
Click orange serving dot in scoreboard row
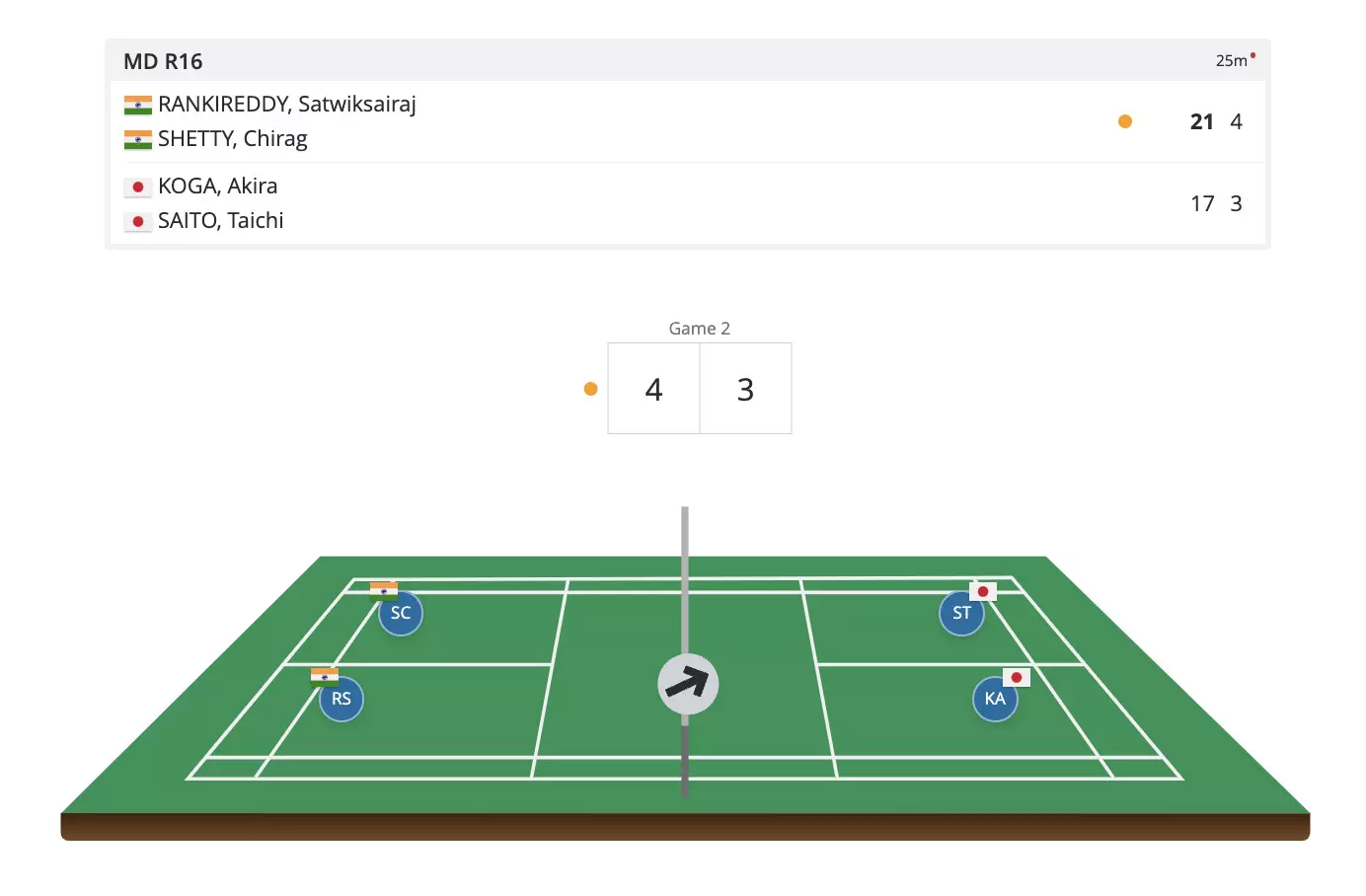point(1125,121)
